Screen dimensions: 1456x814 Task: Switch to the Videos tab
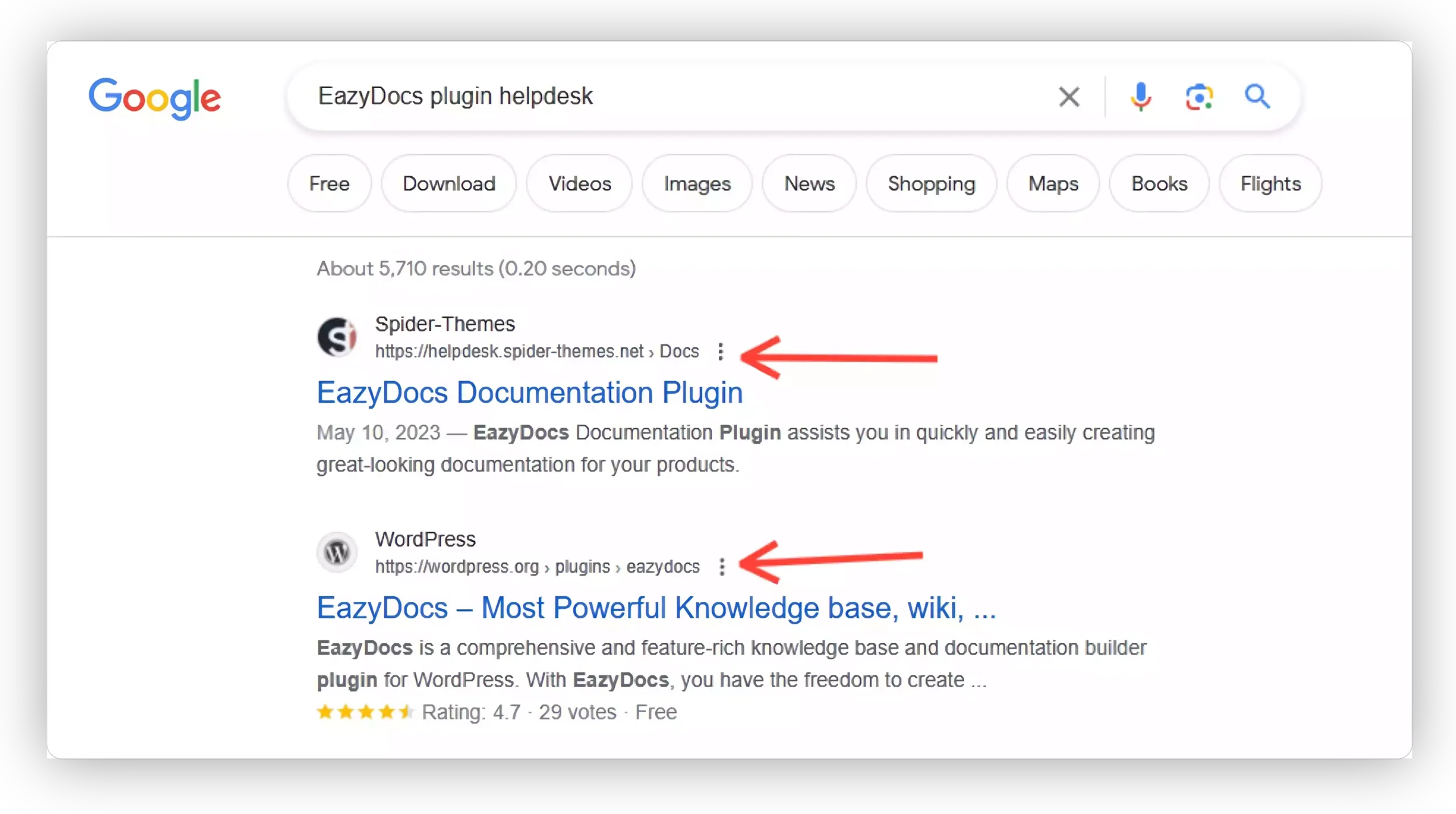580,184
